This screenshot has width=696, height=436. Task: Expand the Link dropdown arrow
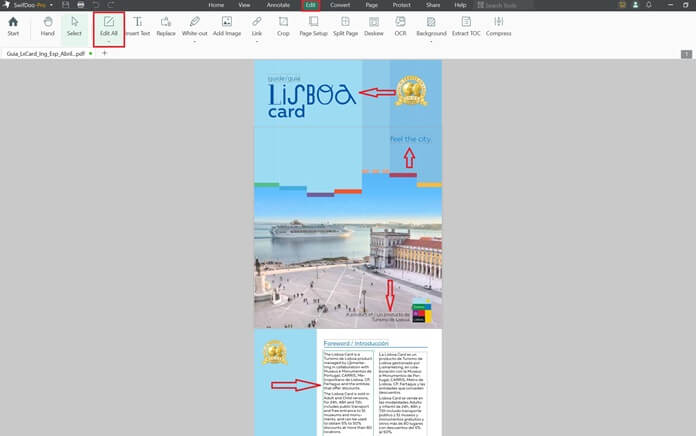tap(257, 42)
